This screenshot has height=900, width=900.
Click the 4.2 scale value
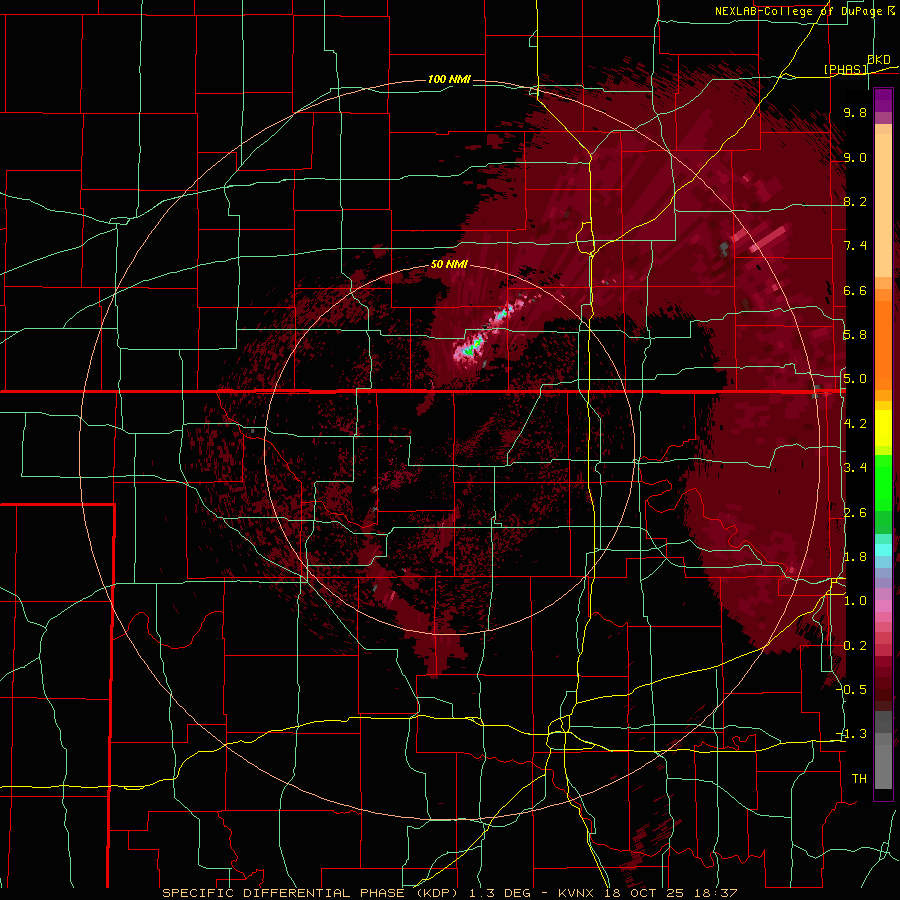pyautogui.click(x=855, y=424)
